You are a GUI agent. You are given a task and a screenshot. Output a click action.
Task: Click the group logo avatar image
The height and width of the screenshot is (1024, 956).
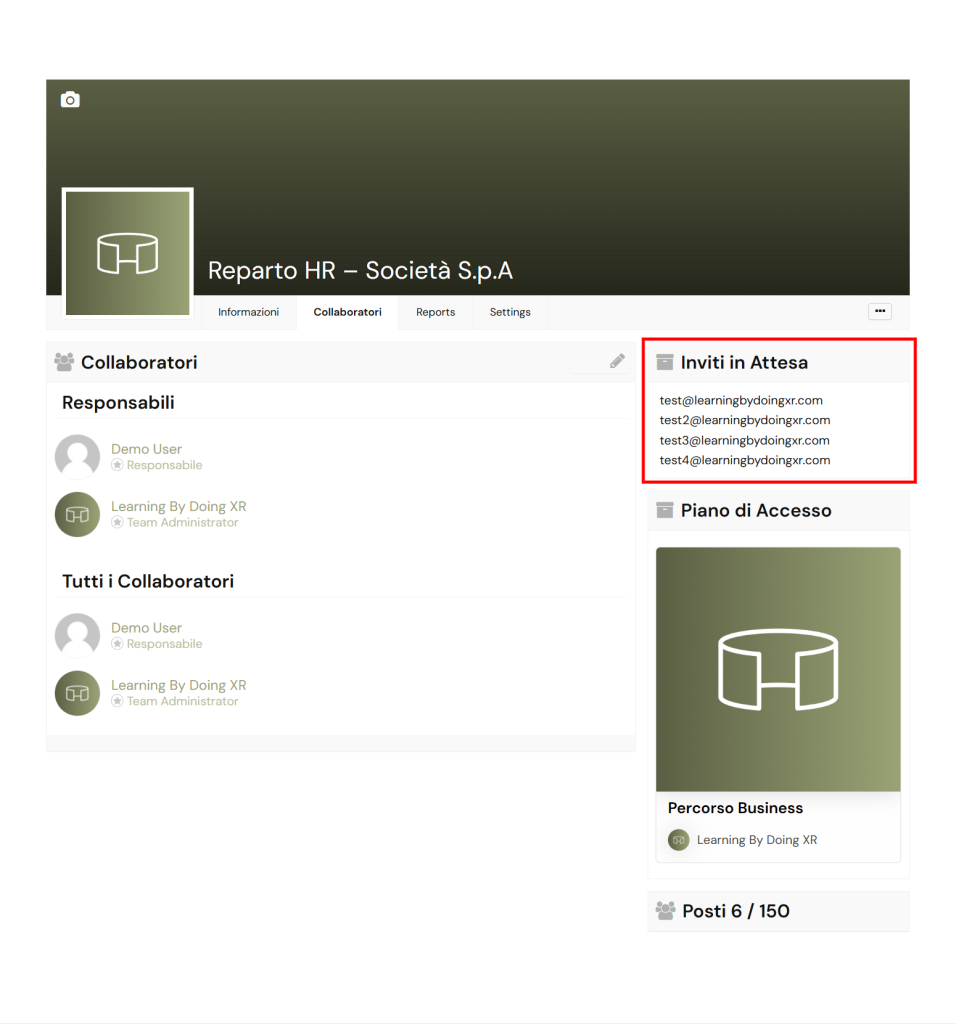pos(127,253)
